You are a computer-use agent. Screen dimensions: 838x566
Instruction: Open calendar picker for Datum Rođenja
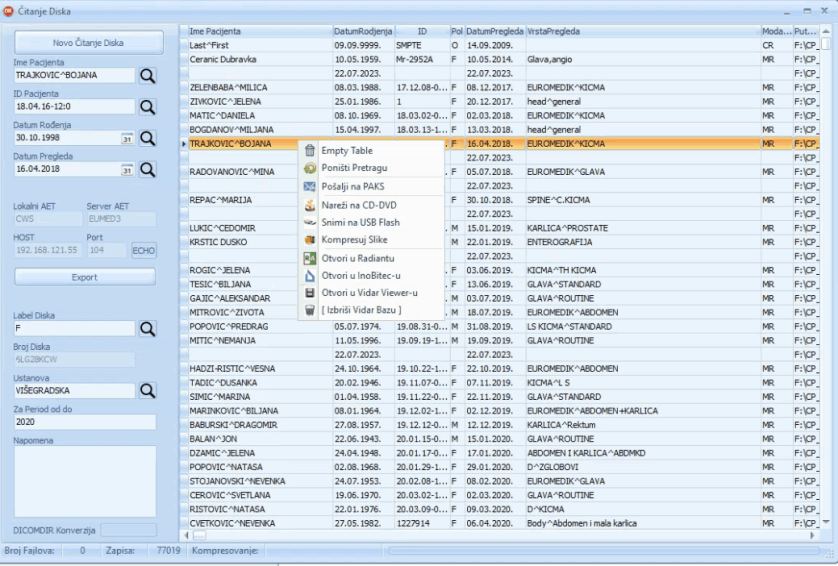[127, 138]
